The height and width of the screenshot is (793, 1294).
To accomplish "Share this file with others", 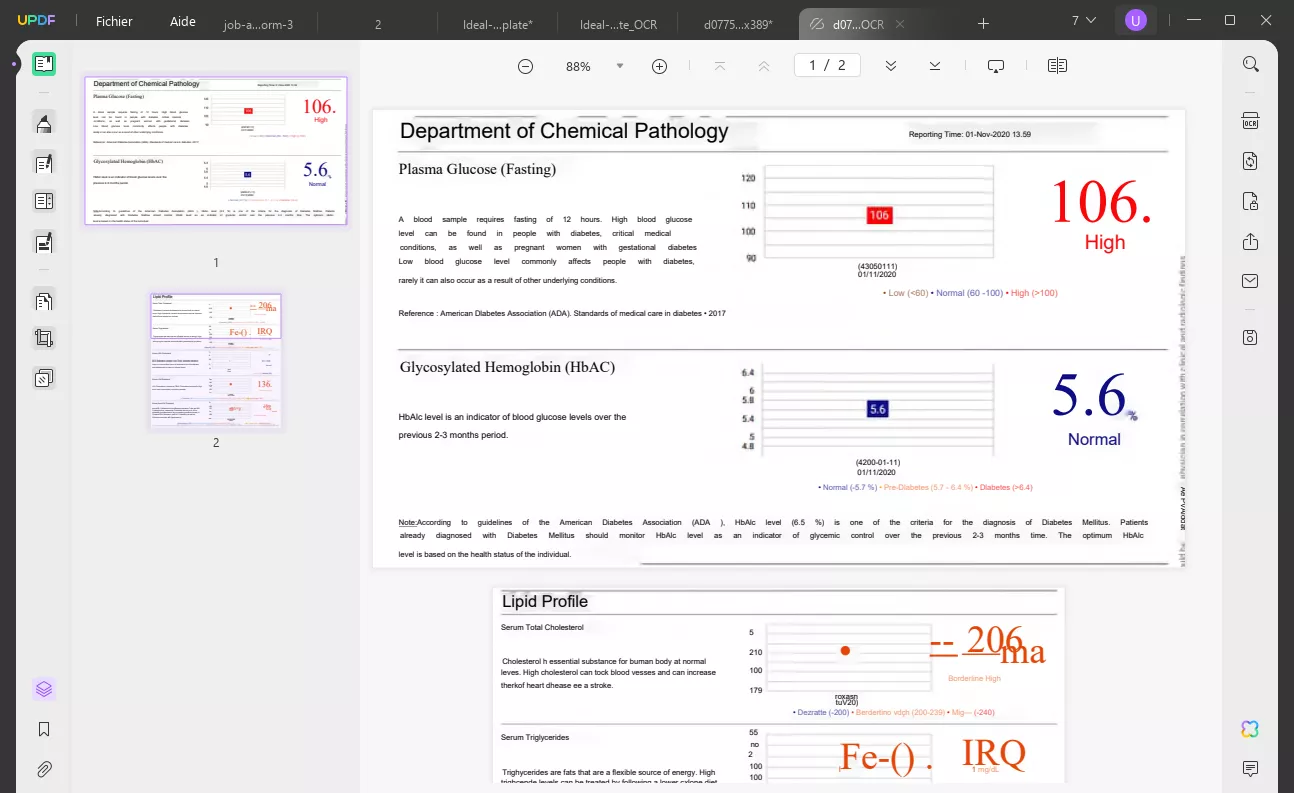I will [x=1250, y=241].
